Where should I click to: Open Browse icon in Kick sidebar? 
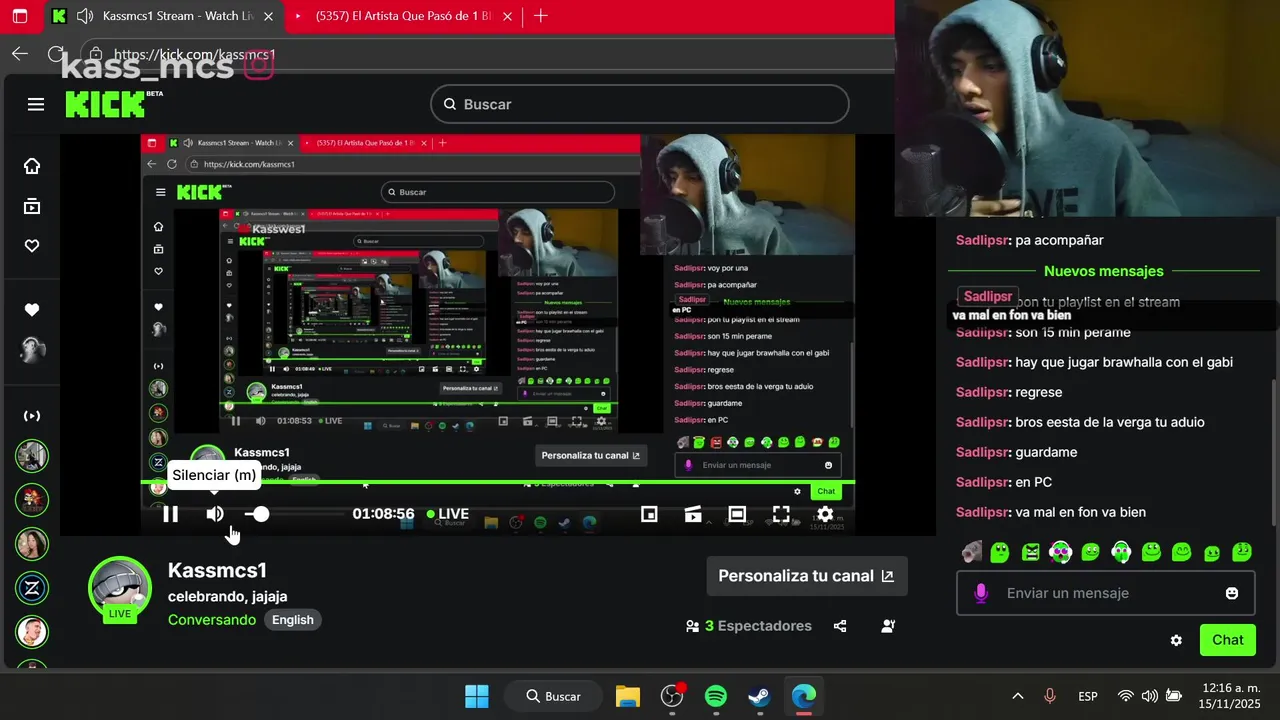point(32,206)
